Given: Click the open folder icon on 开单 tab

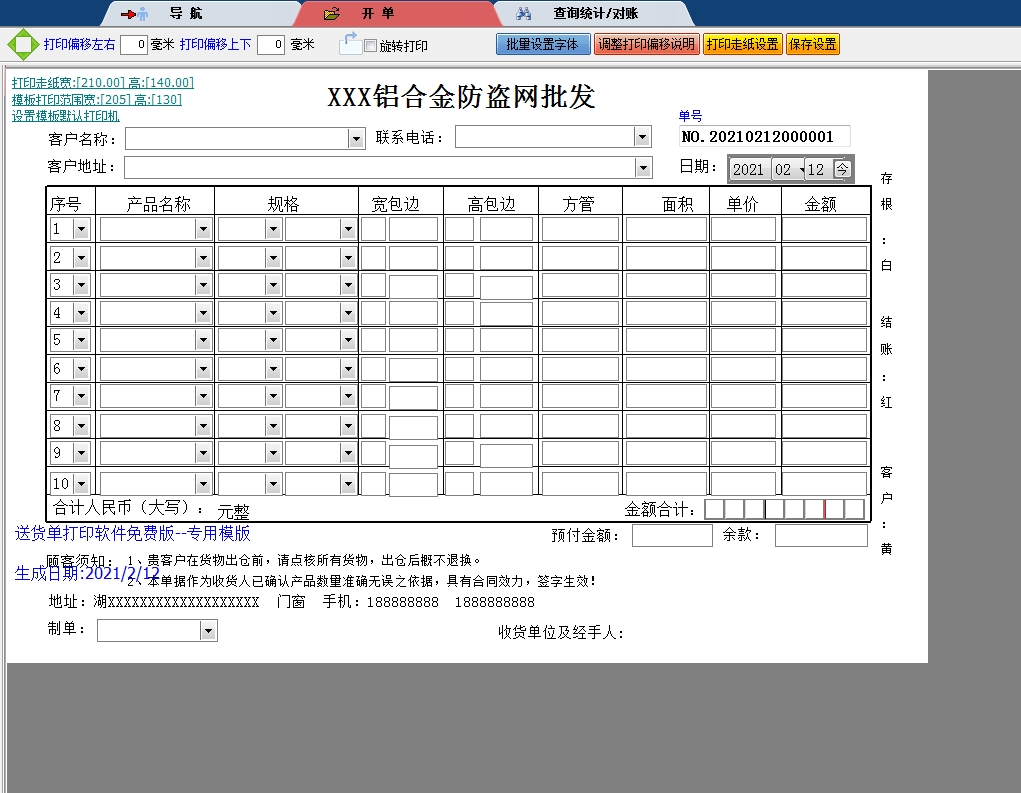Looking at the screenshot, I should tap(332, 14).
